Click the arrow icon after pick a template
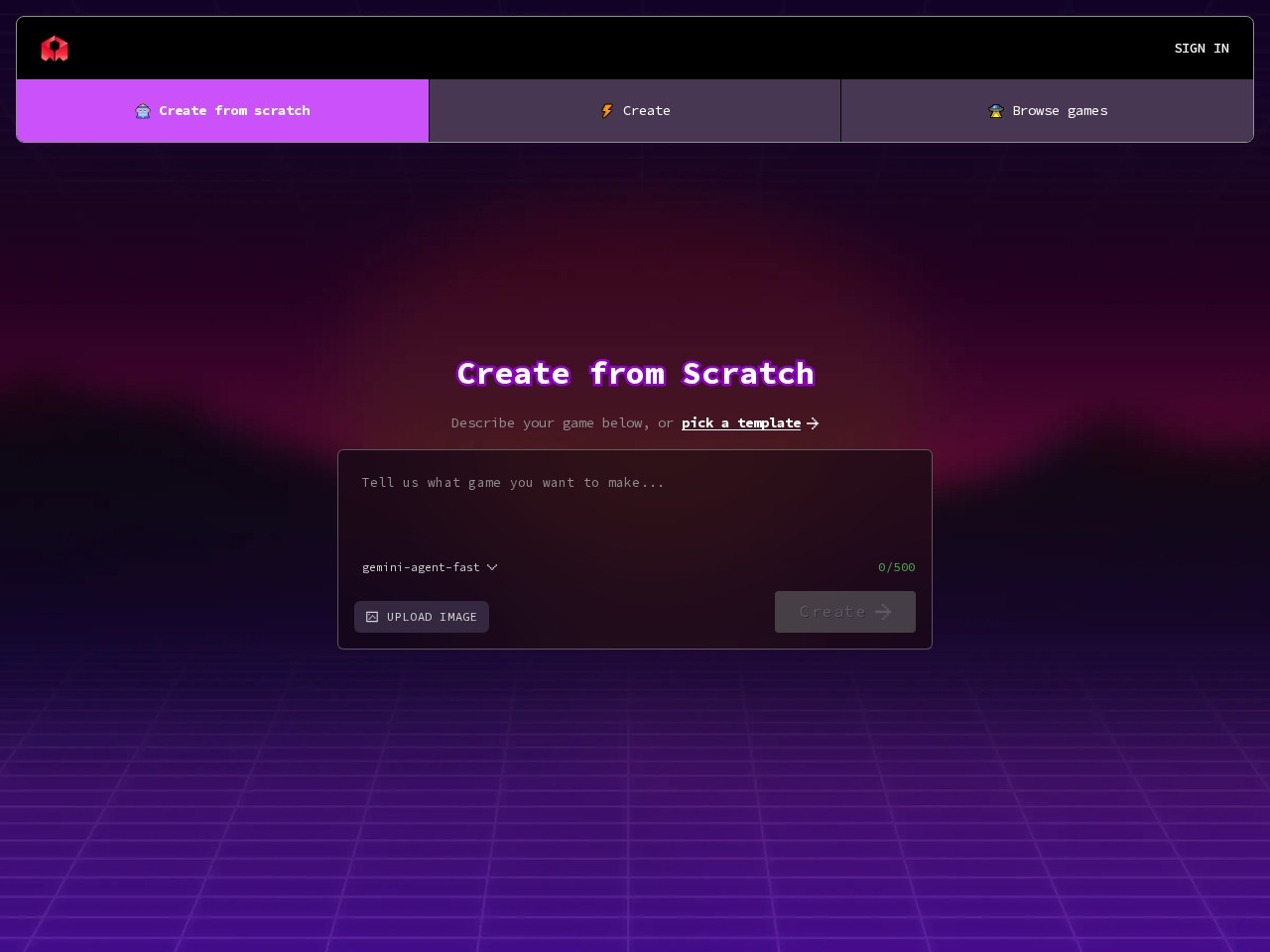Viewport: 1270px width, 952px height. coord(813,423)
